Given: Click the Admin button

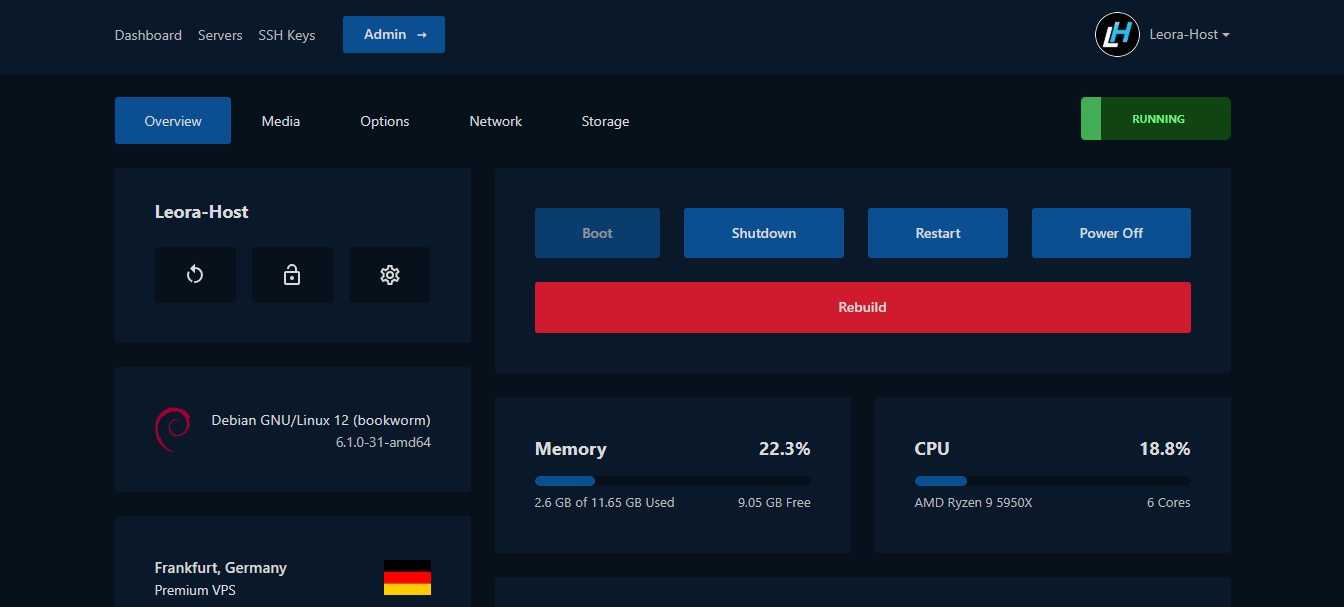Looking at the screenshot, I should click(x=394, y=34).
